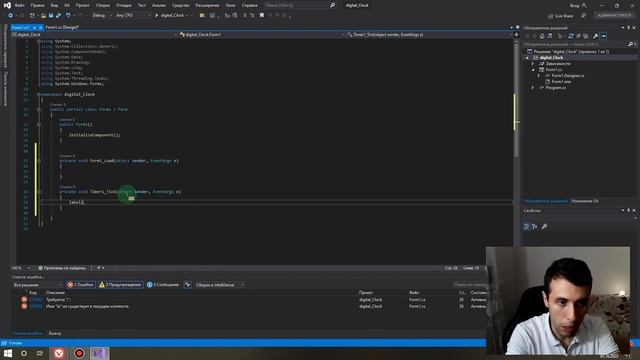Select the solution 'digital_Clock' root node
This screenshot has width=640, height=360.
(x=568, y=51)
